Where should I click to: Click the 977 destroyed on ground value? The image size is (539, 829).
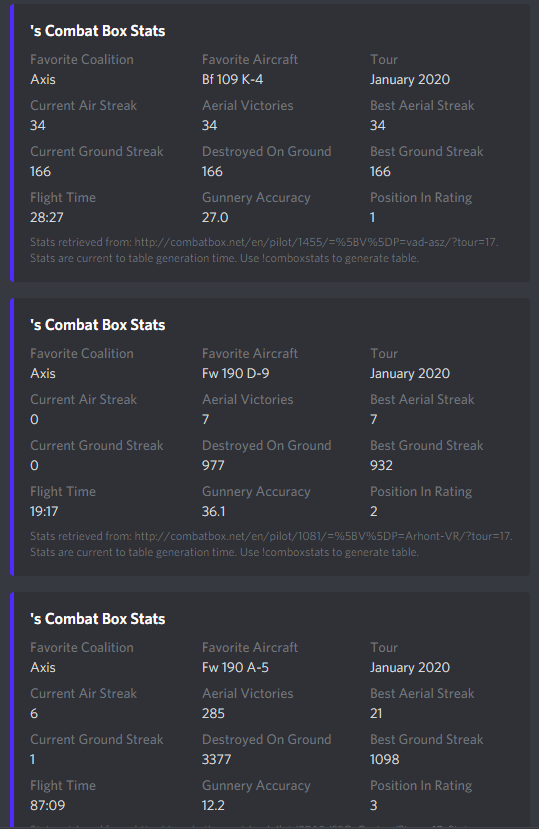pos(213,466)
